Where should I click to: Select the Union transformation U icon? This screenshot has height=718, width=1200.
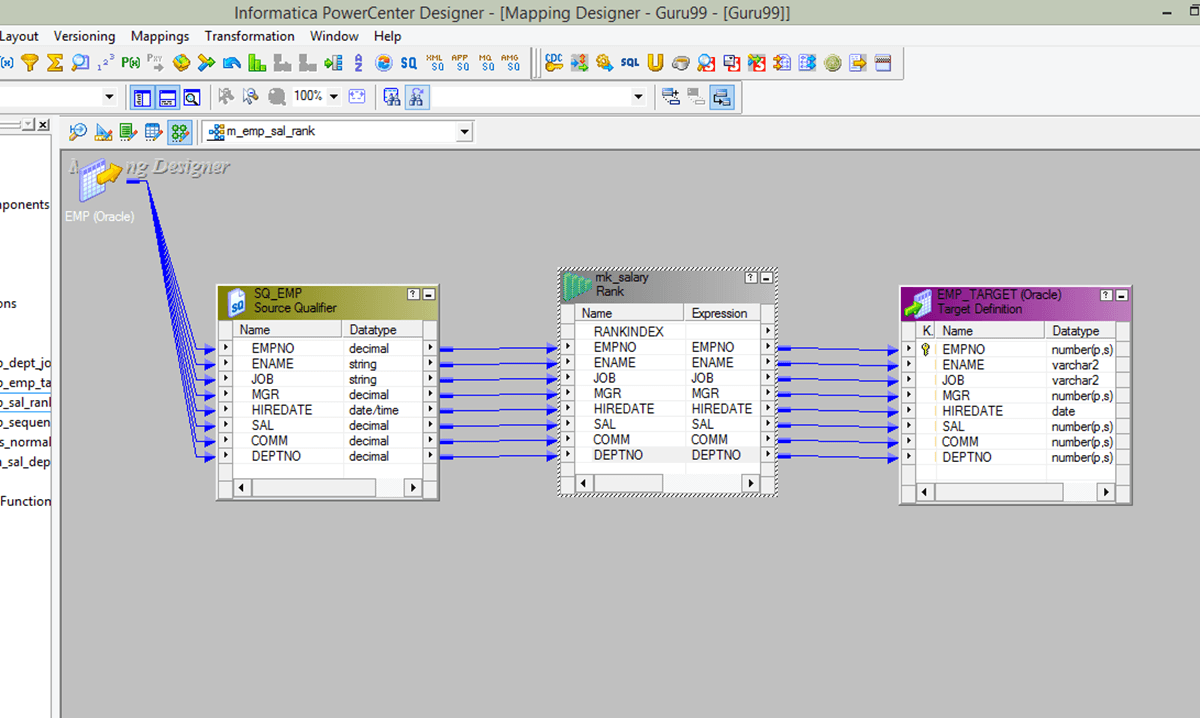point(655,63)
